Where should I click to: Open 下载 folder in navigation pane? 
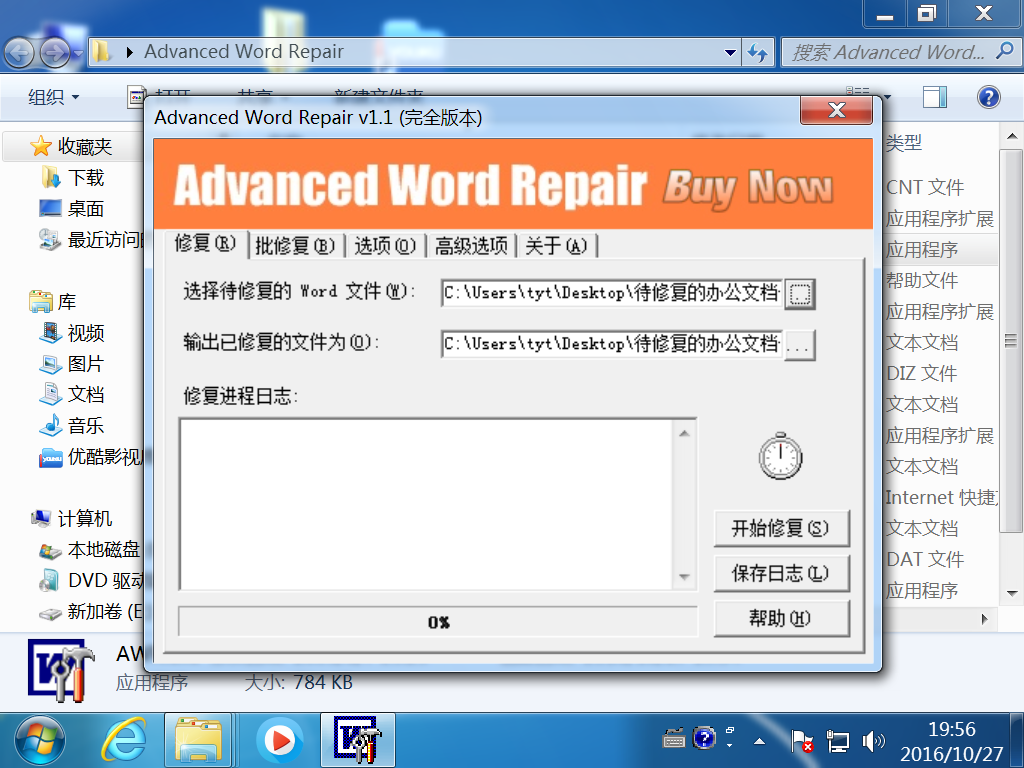[73, 178]
